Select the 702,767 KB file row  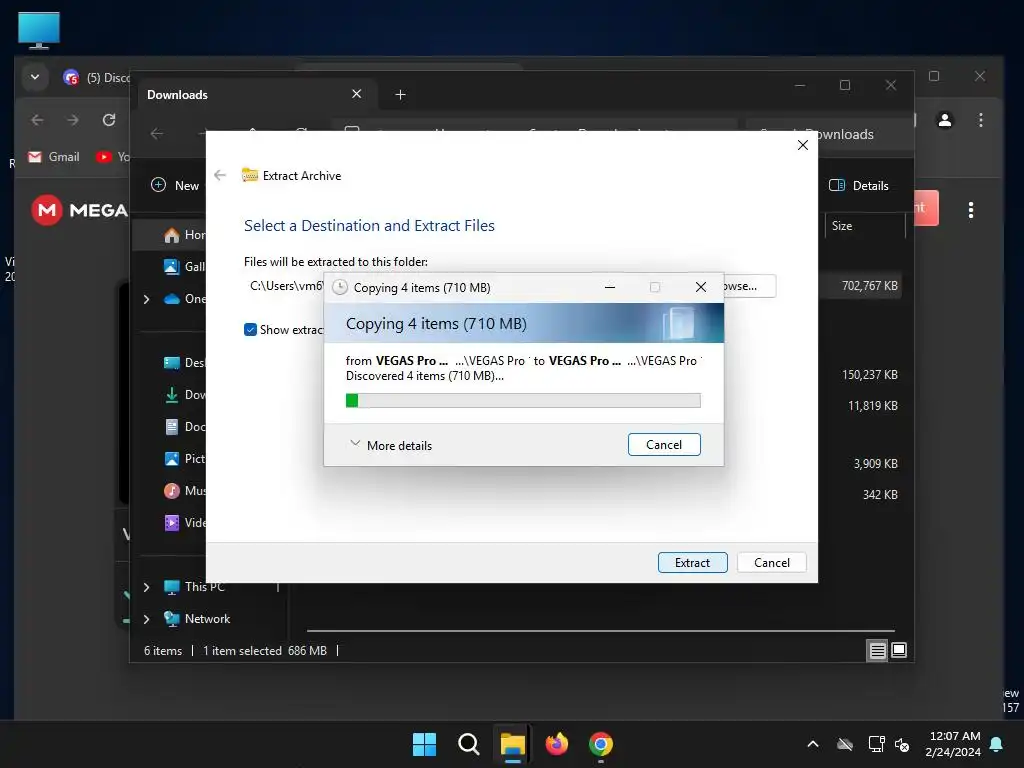[861, 286]
